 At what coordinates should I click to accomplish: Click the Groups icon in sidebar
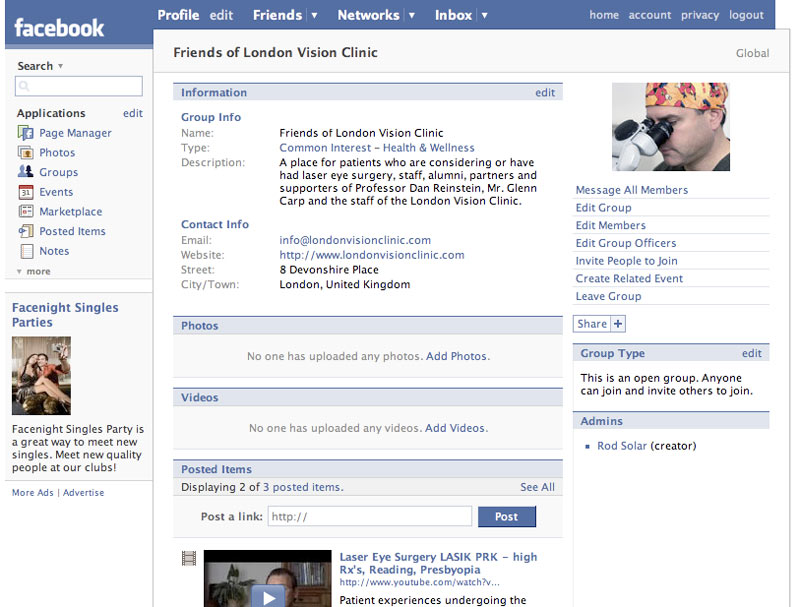26,172
